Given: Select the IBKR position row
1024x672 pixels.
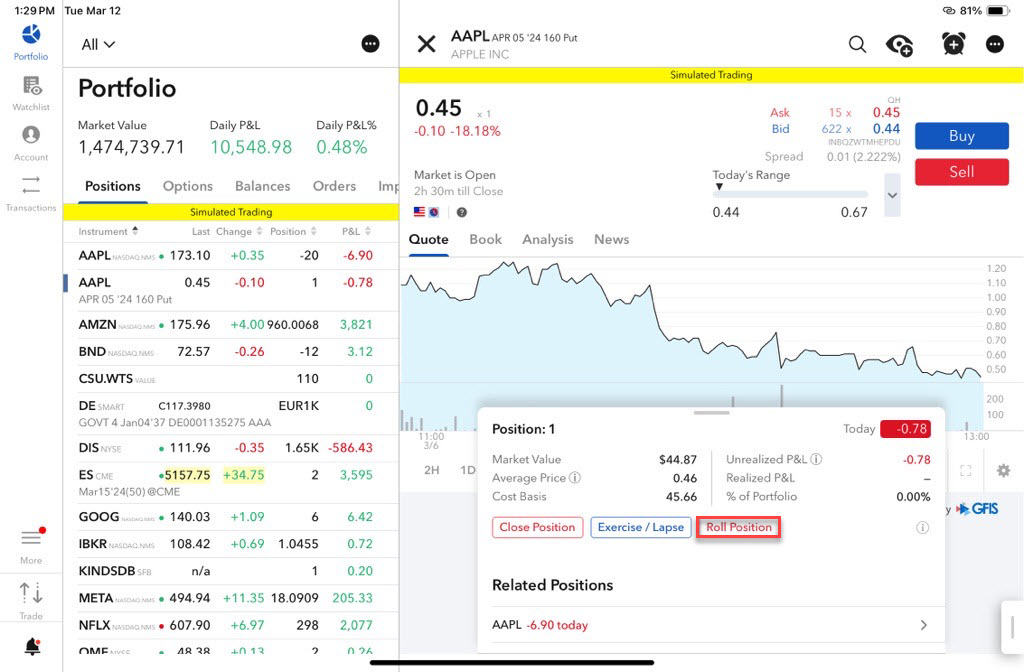Looking at the screenshot, I should point(231,544).
